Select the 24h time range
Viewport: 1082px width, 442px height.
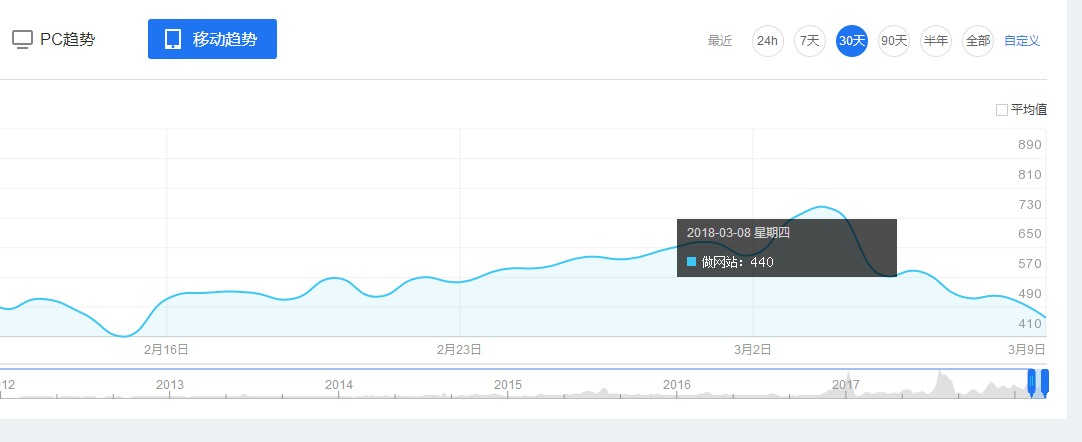click(767, 41)
